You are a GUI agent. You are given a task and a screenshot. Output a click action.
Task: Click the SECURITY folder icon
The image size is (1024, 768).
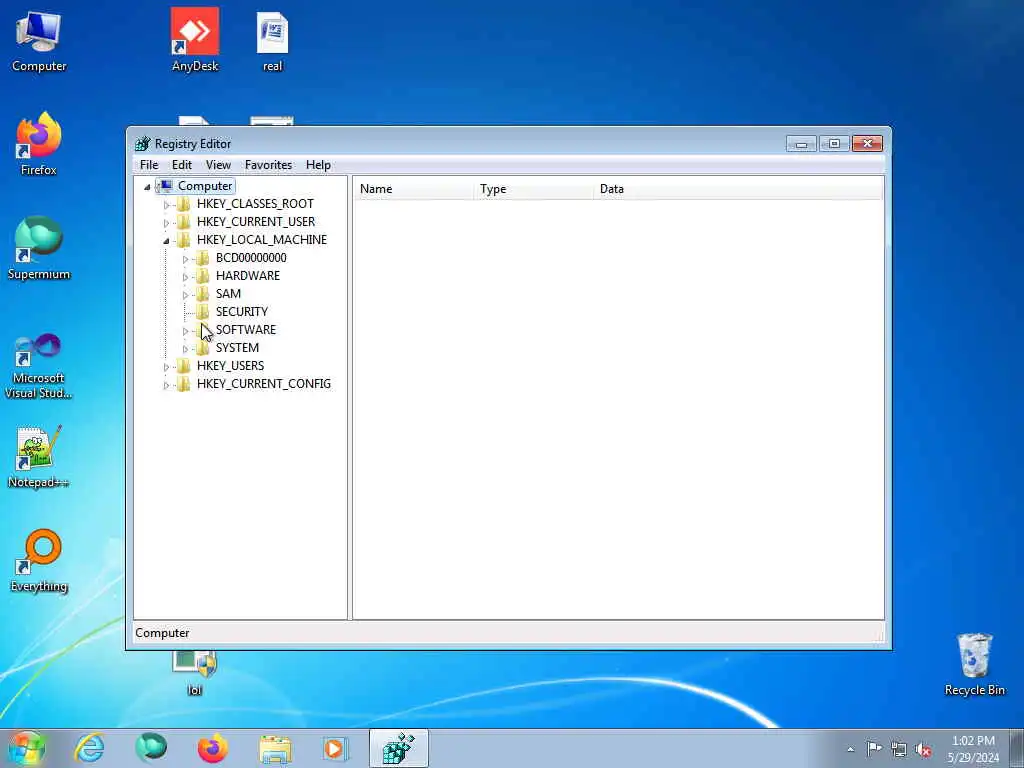coord(202,312)
